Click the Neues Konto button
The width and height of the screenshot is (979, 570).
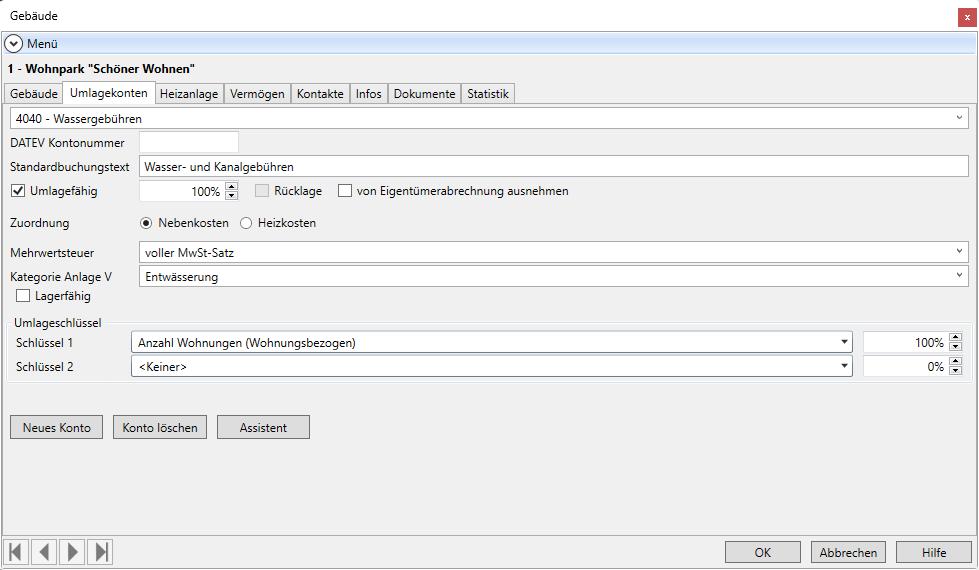click(56, 427)
